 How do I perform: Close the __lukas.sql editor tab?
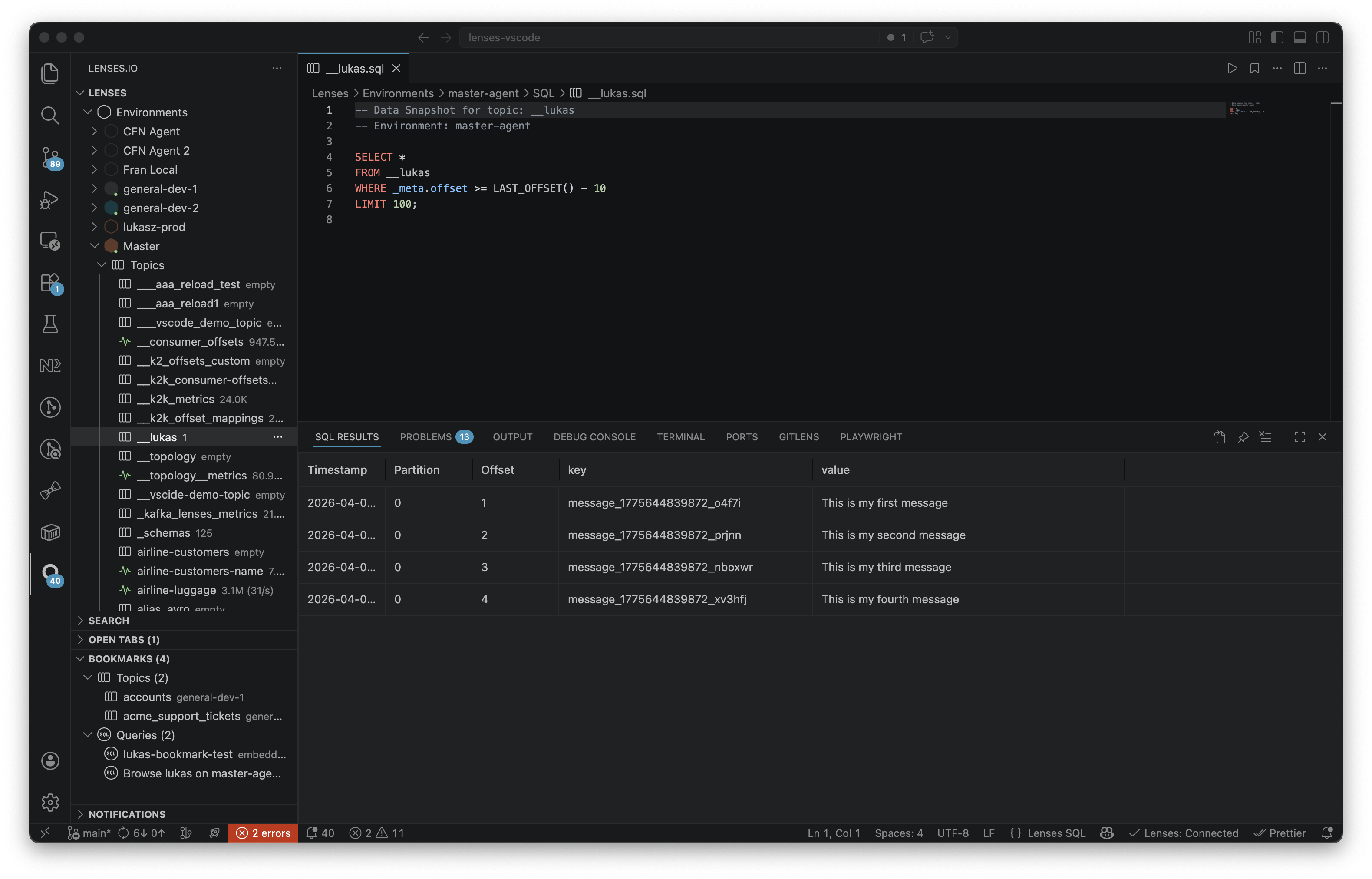(396, 69)
